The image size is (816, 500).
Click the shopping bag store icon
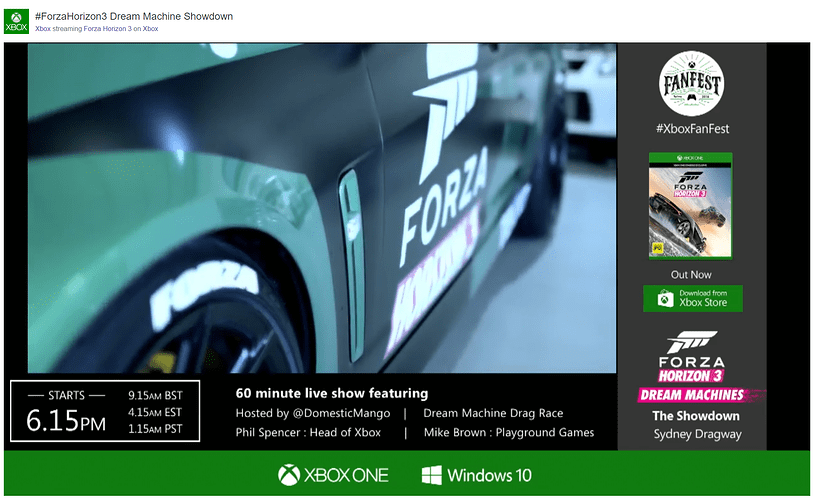click(x=665, y=299)
